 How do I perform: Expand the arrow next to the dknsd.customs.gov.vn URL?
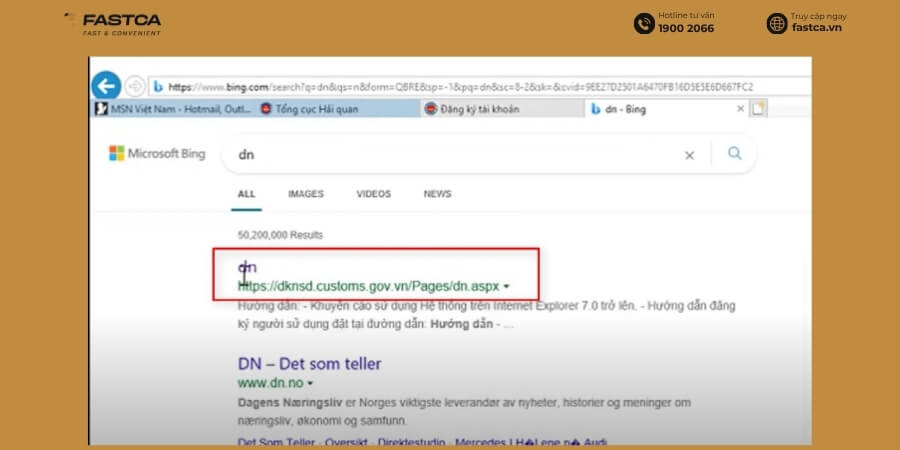click(506, 286)
